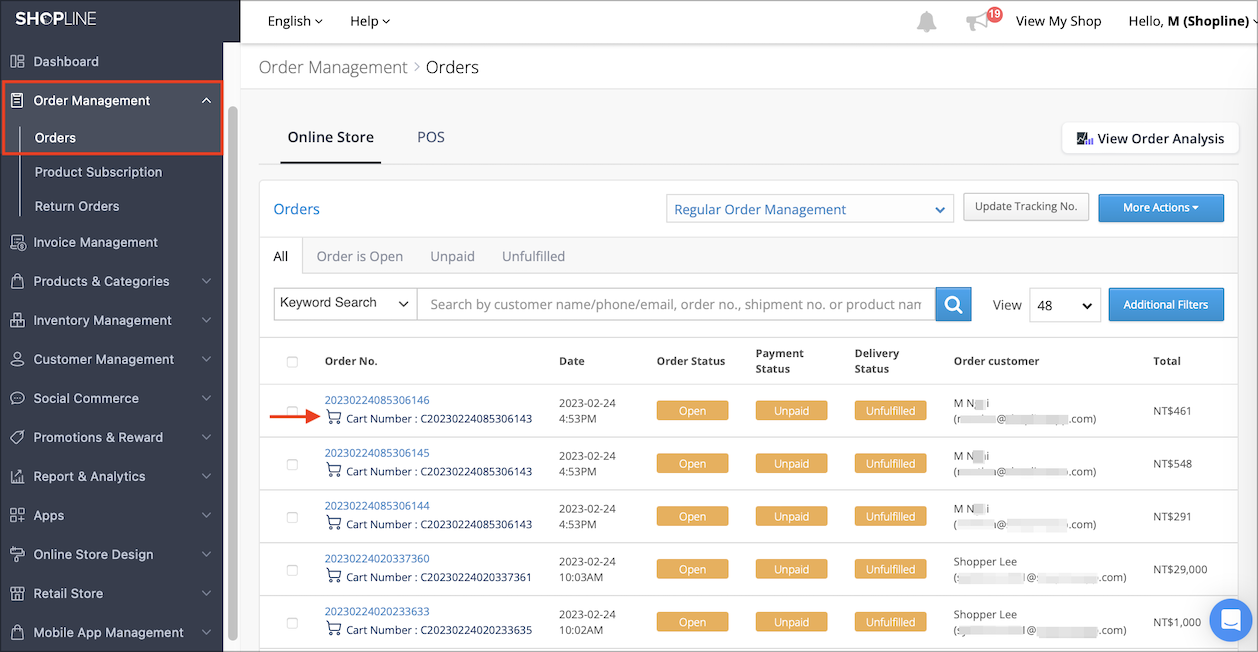Open the View 48 per page dropdown
This screenshot has height=652, width=1258.
tap(1065, 305)
